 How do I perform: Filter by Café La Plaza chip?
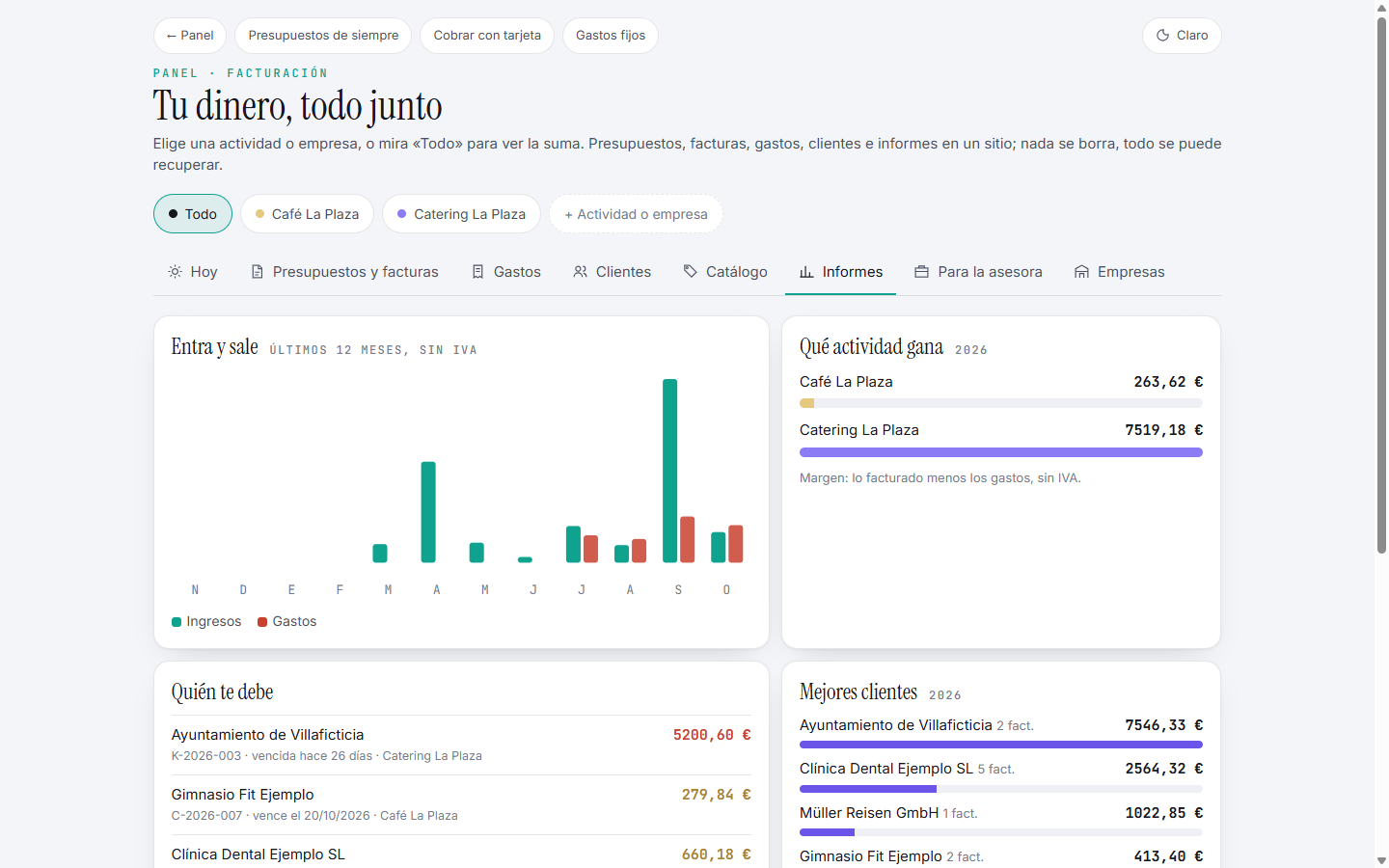pos(307,214)
